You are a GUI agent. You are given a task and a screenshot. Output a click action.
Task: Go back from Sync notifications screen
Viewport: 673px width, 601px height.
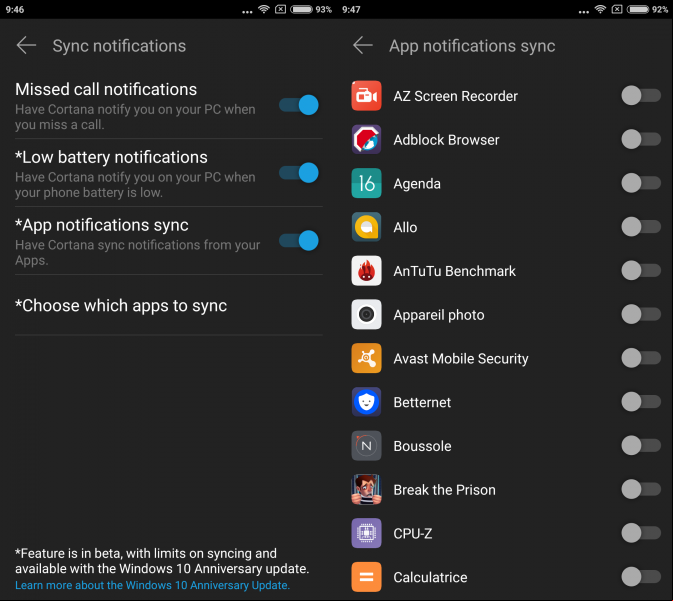(26, 46)
